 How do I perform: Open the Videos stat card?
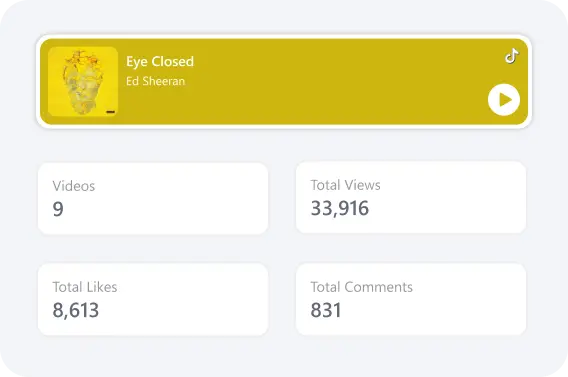[x=153, y=198]
